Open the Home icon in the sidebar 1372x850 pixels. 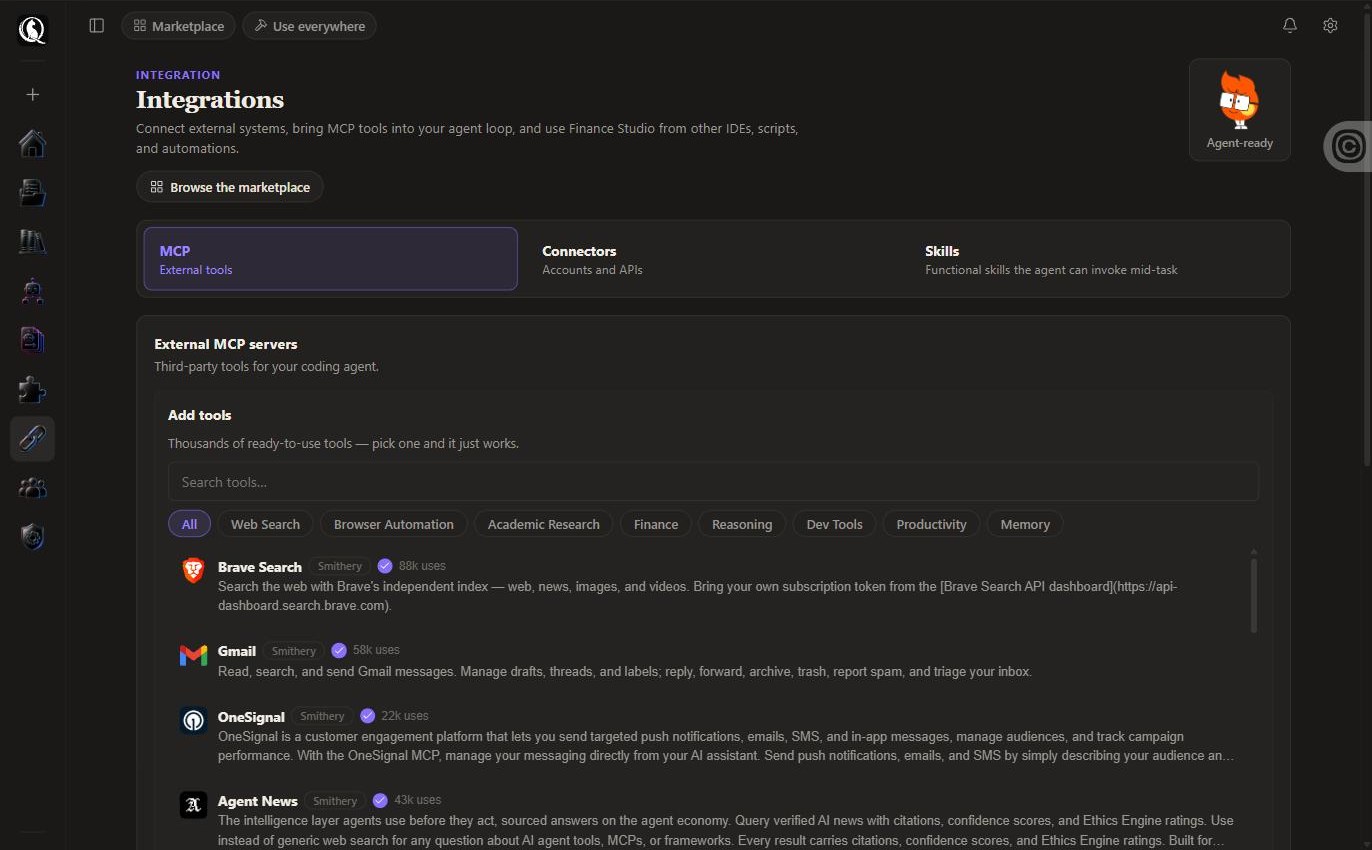[x=32, y=144]
